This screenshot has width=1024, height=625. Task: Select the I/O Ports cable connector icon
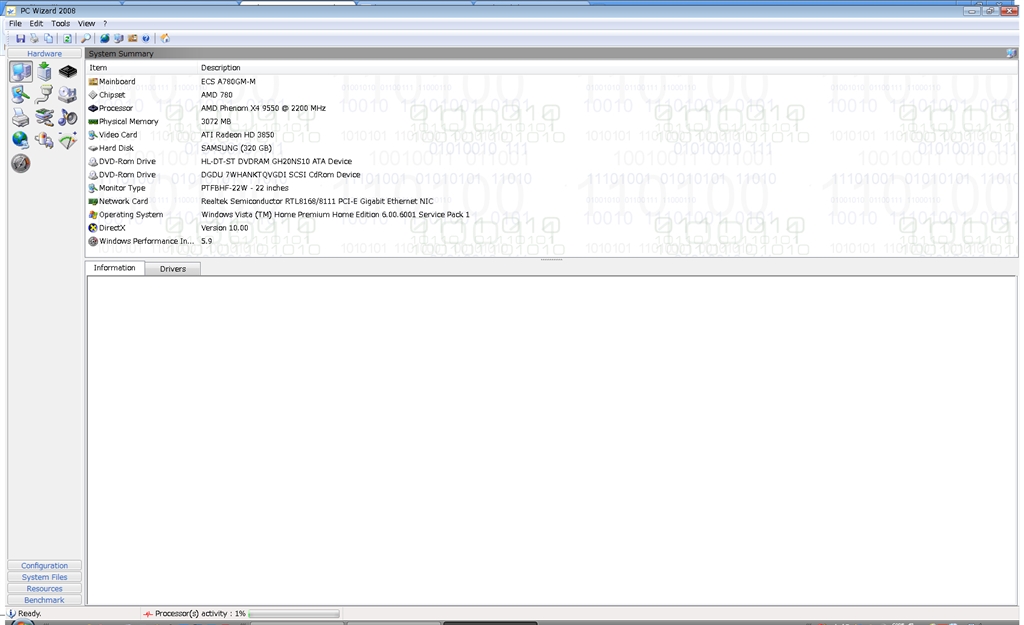click(44, 95)
